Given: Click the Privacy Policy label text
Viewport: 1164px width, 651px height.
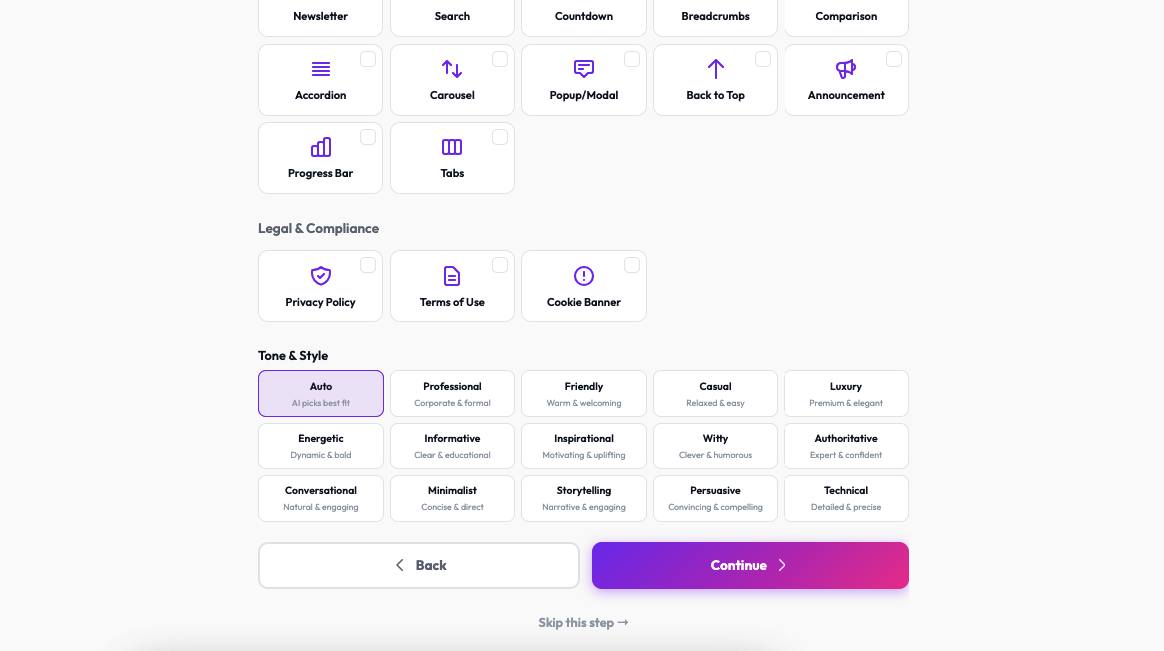Looking at the screenshot, I should click(x=321, y=302).
